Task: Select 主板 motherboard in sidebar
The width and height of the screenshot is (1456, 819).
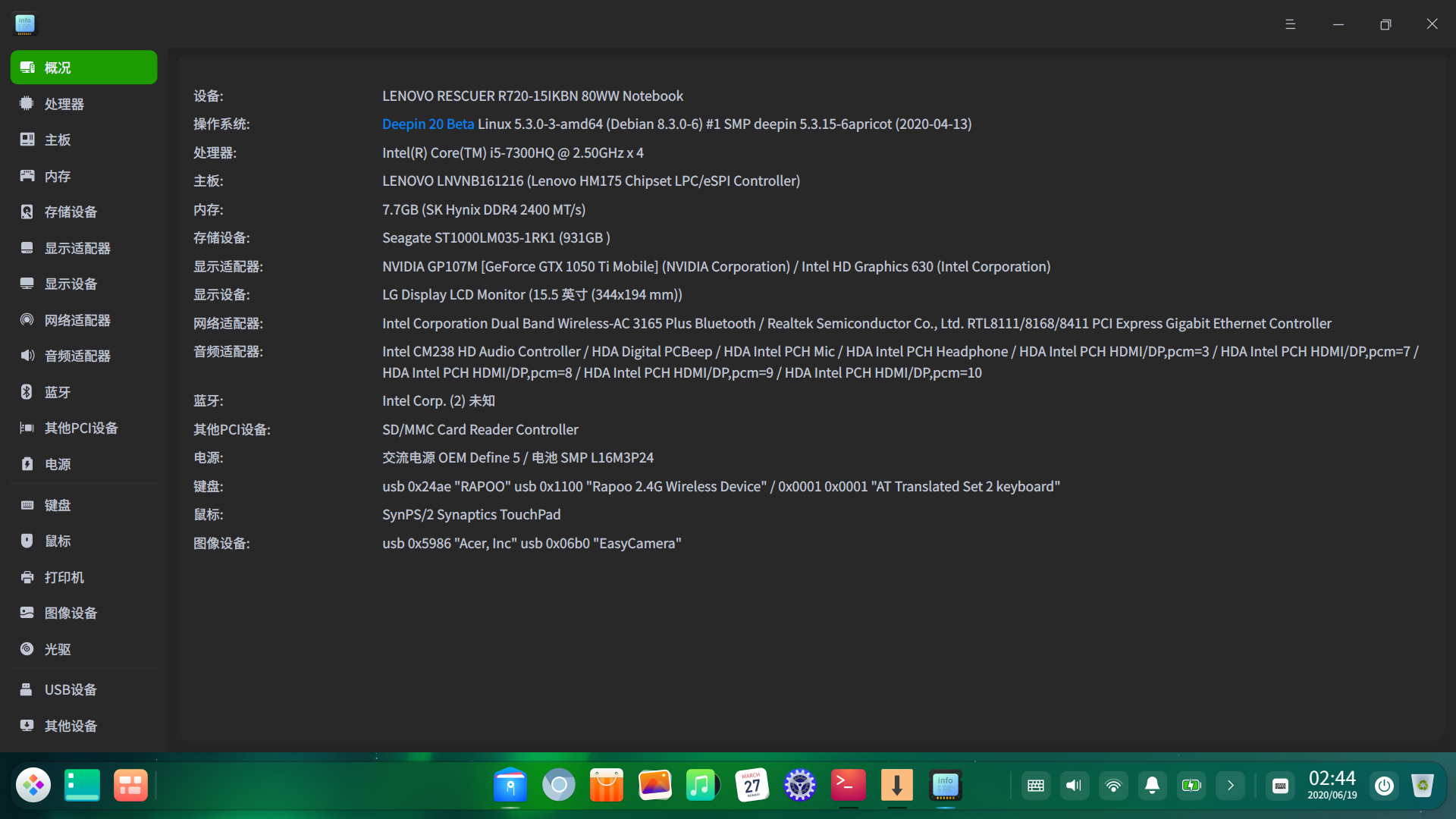Action: click(x=83, y=140)
